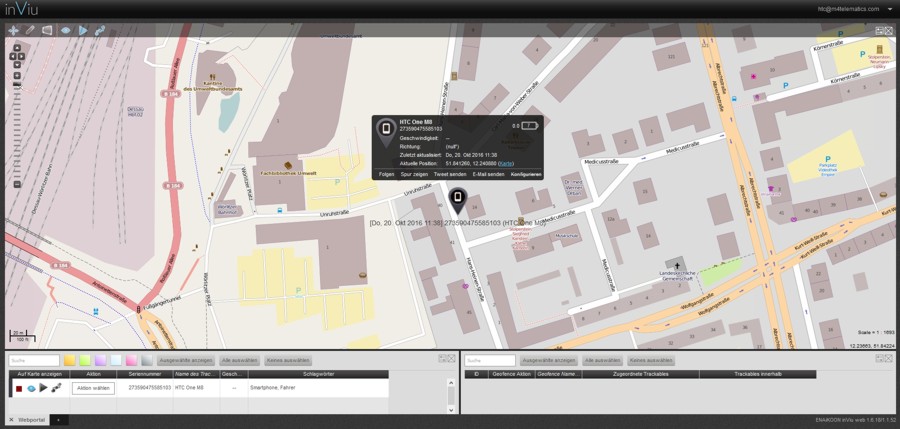Click Spur zeigen in the popup
The height and width of the screenshot is (429, 900).
(414, 173)
